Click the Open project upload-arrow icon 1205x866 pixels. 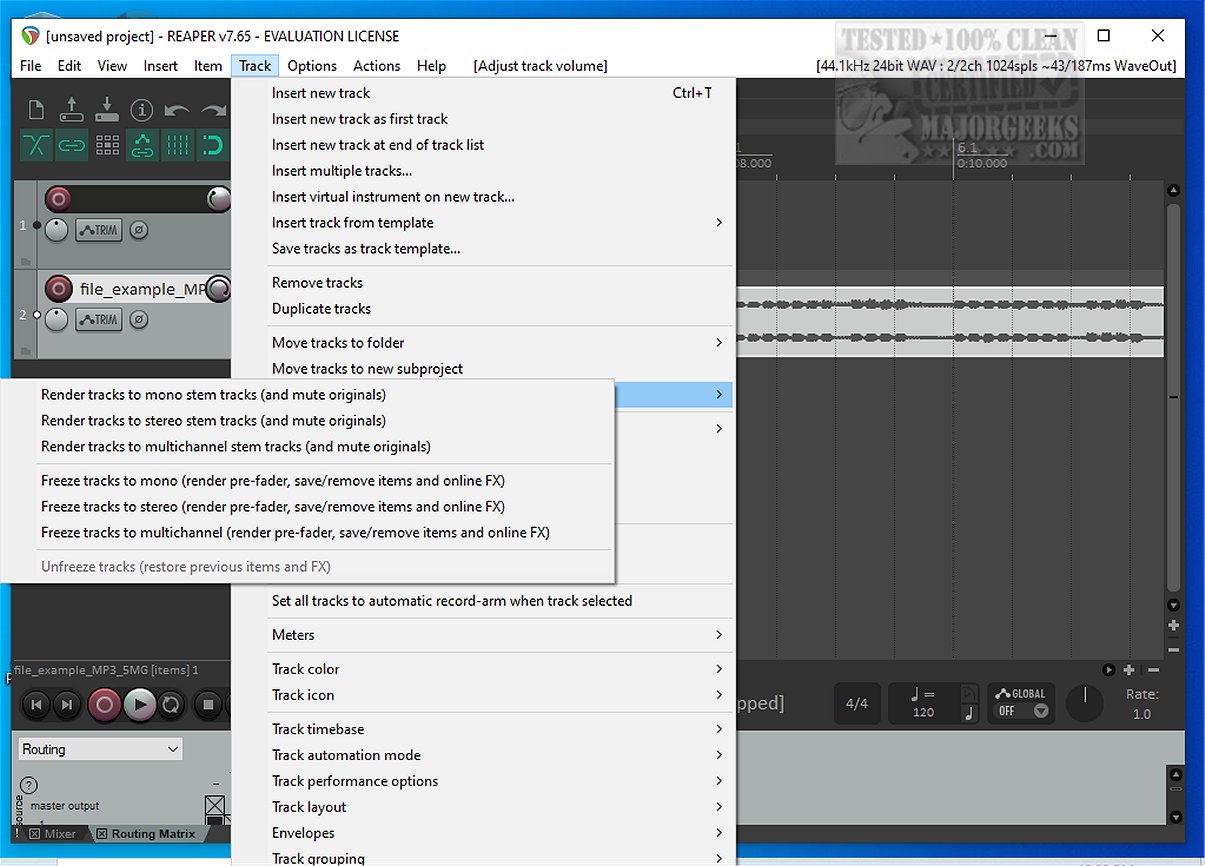[x=71, y=109]
